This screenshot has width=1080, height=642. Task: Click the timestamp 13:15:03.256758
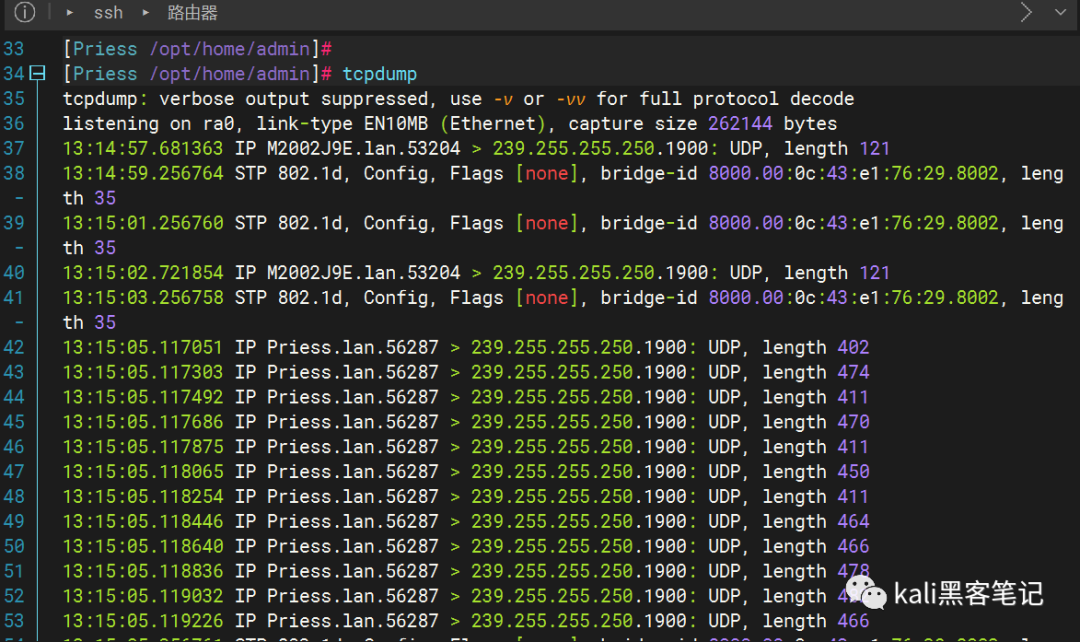pyautogui.click(x=143, y=298)
